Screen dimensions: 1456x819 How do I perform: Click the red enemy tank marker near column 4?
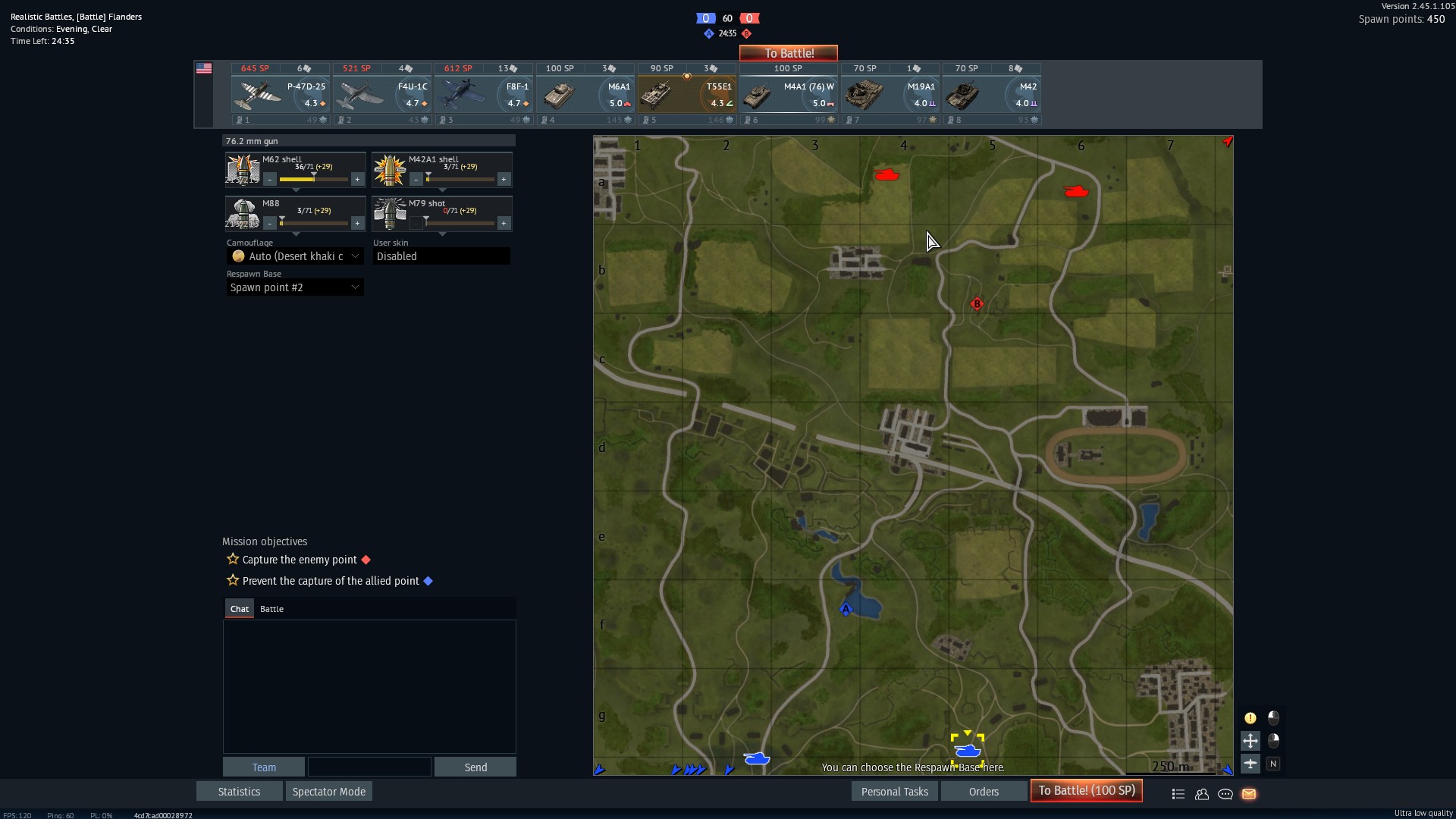tap(886, 175)
